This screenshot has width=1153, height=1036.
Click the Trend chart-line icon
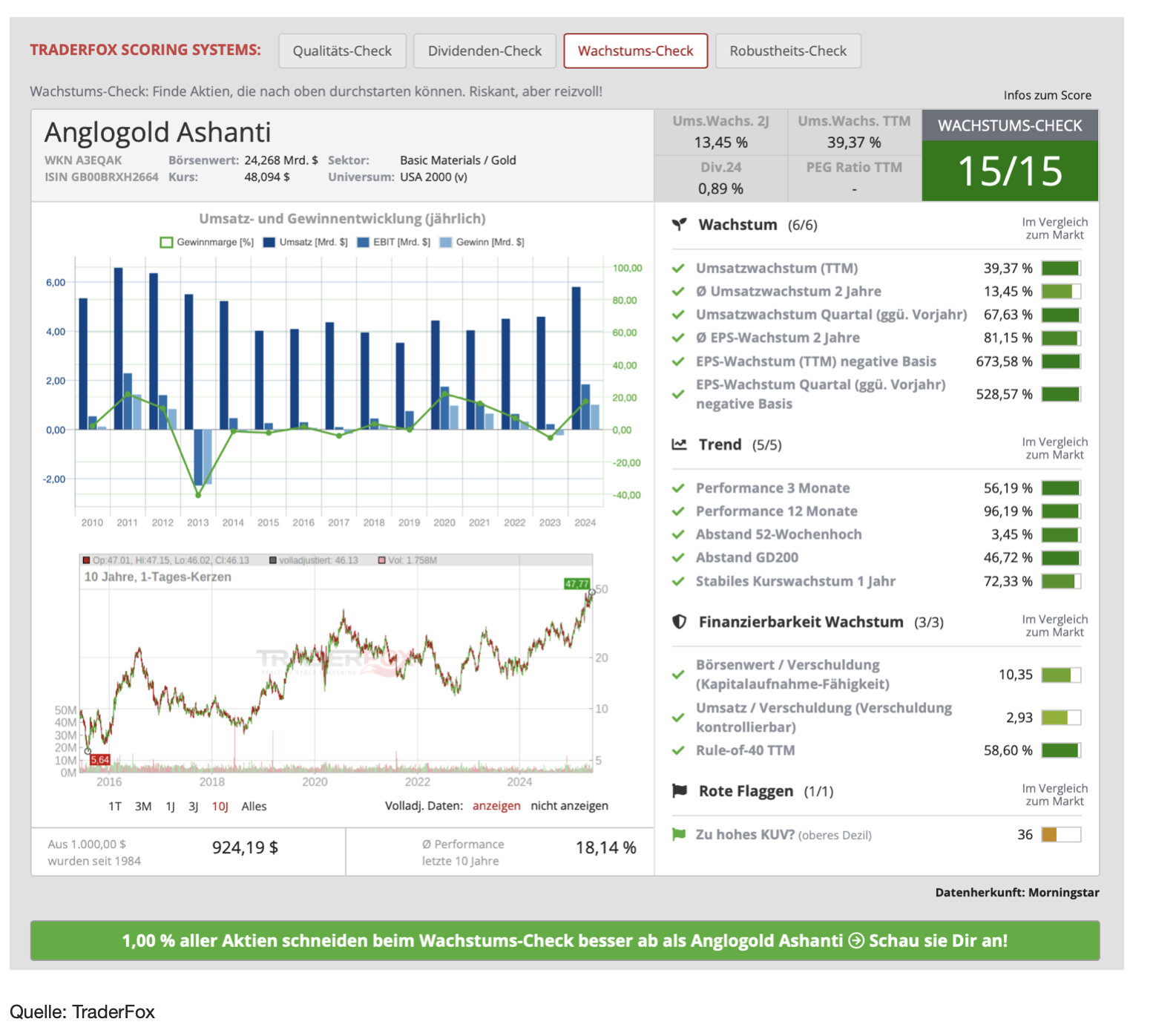click(x=679, y=445)
